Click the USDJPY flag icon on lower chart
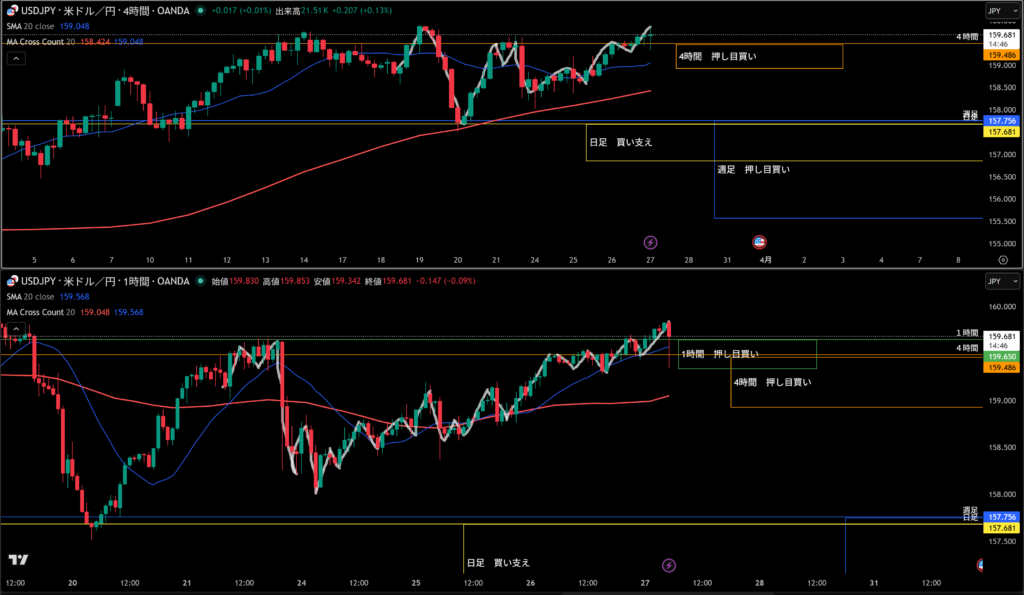 coord(11,281)
